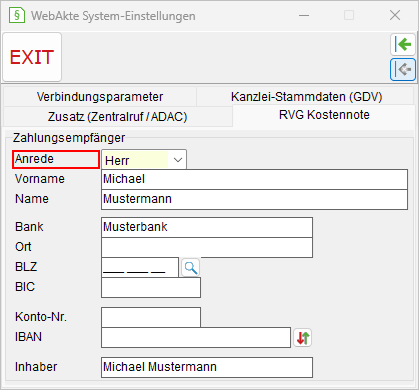
Task: Click the BLZ label
Action: [x=26, y=267]
